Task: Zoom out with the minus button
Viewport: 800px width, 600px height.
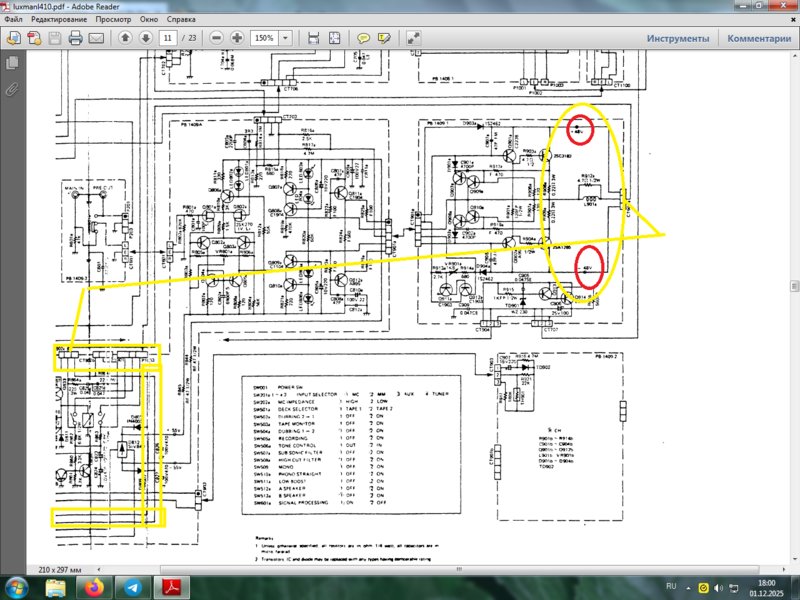Action: (x=216, y=38)
